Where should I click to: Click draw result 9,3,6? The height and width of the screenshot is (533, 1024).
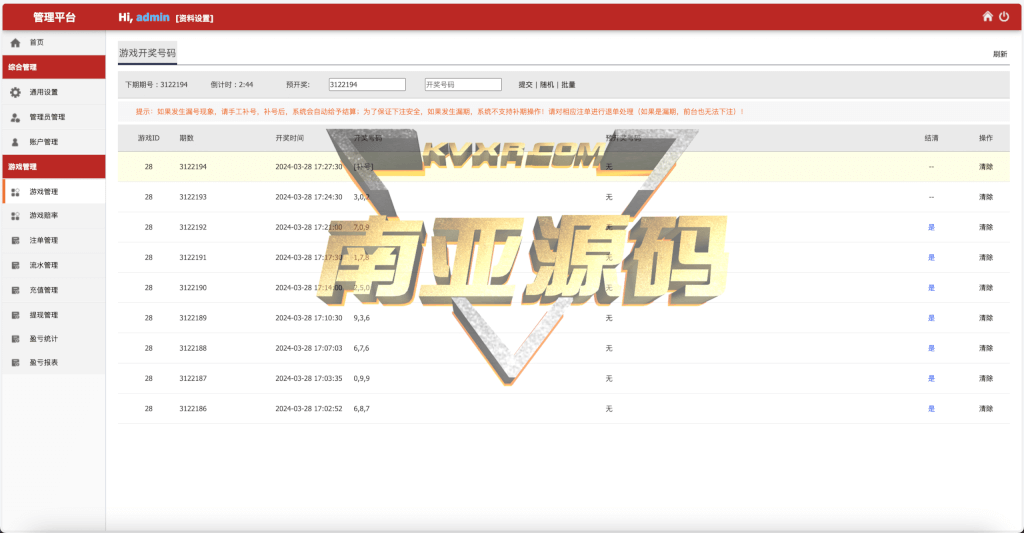tap(362, 318)
